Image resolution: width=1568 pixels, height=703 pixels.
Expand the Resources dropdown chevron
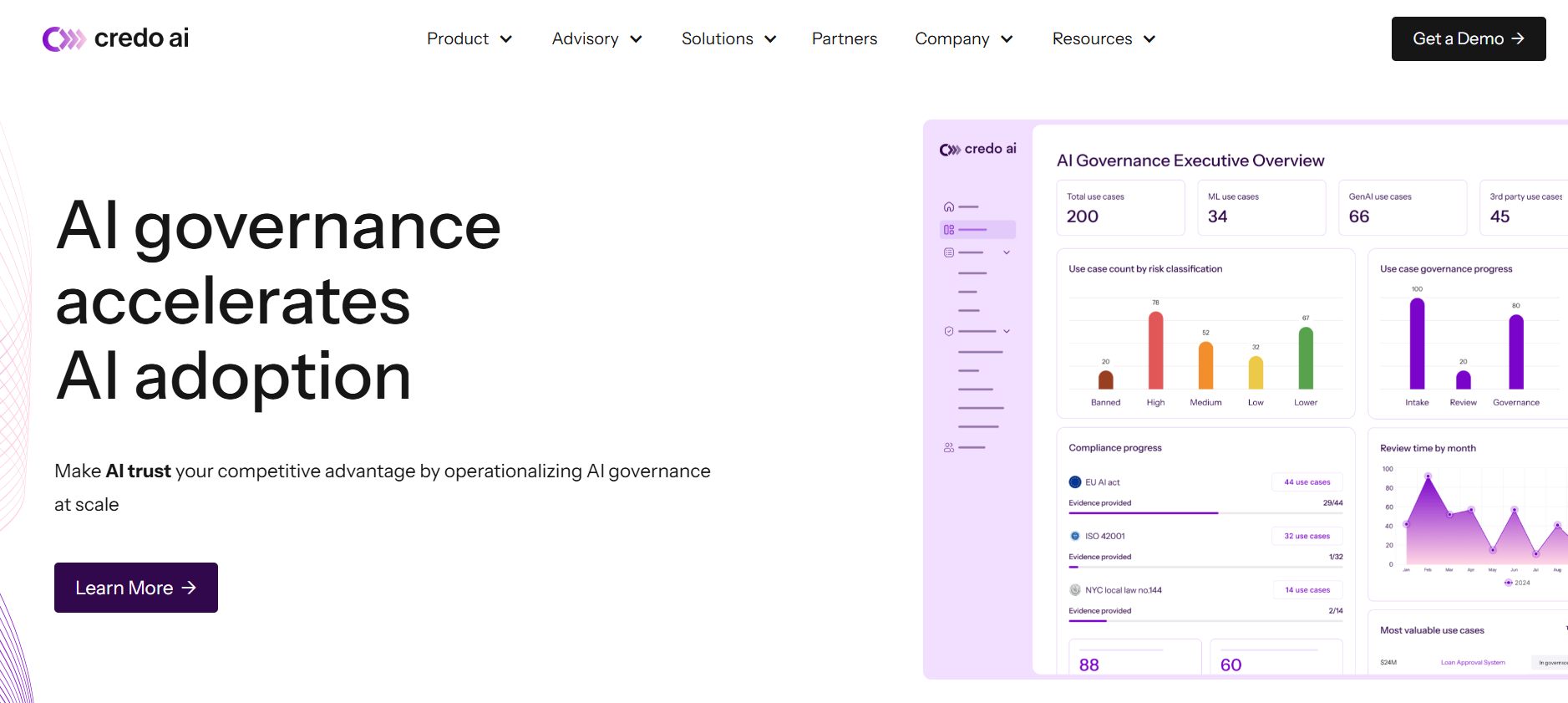(1149, 39)
